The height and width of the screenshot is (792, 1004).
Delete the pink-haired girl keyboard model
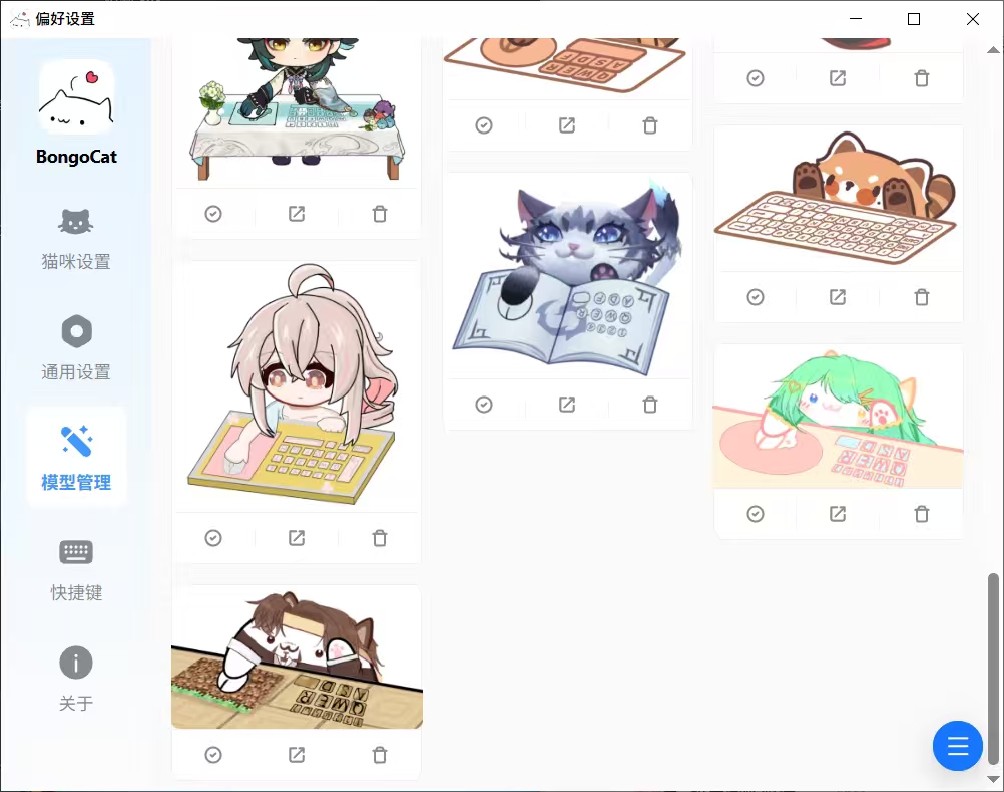[380, 538]
